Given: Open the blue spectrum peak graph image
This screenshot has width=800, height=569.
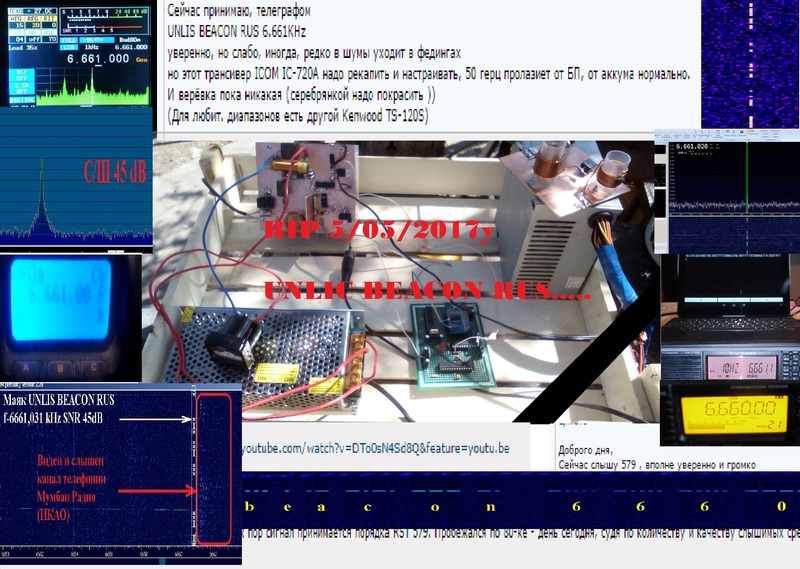Looking at the screenshot, I should point(76,179).
